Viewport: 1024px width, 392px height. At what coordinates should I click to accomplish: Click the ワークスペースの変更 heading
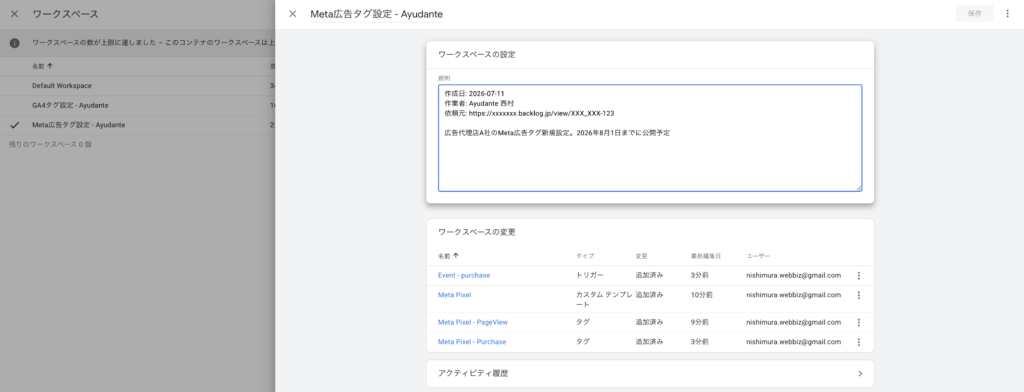pyautogui.click(x=477, y=233)
